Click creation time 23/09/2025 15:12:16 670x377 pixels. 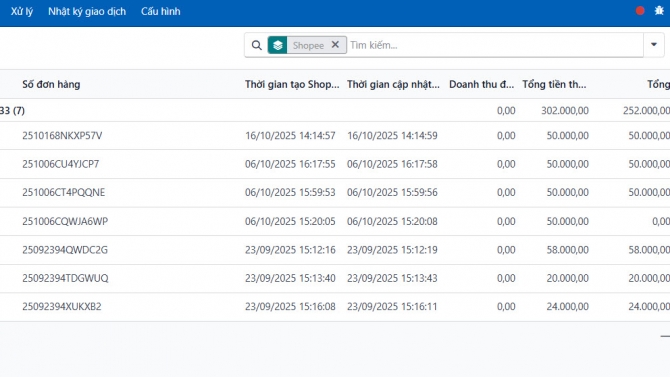coord(290,250)
